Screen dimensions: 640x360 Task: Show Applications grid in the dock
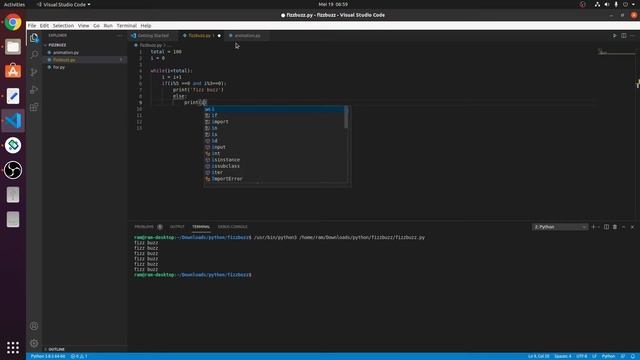13,347
